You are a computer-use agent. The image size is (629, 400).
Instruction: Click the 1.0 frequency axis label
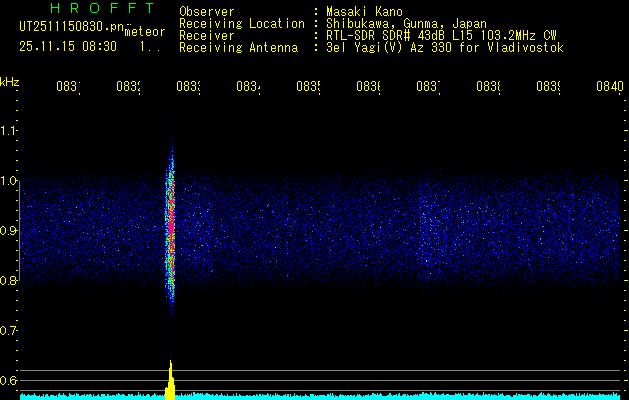coord(9,181)
